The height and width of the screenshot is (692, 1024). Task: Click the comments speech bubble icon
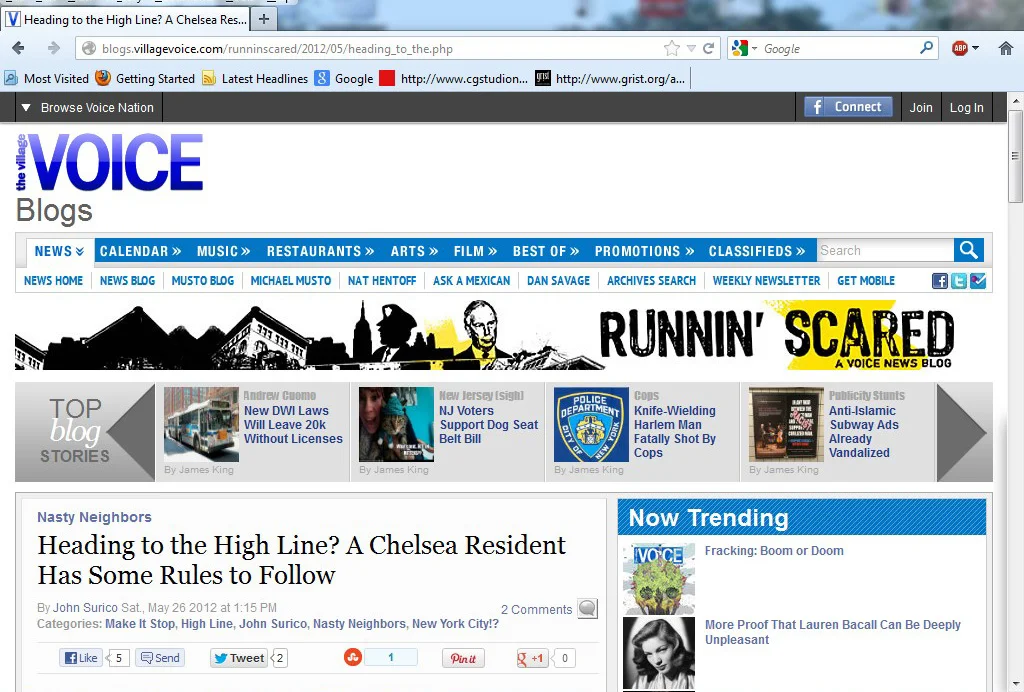(x=587, y=608)
